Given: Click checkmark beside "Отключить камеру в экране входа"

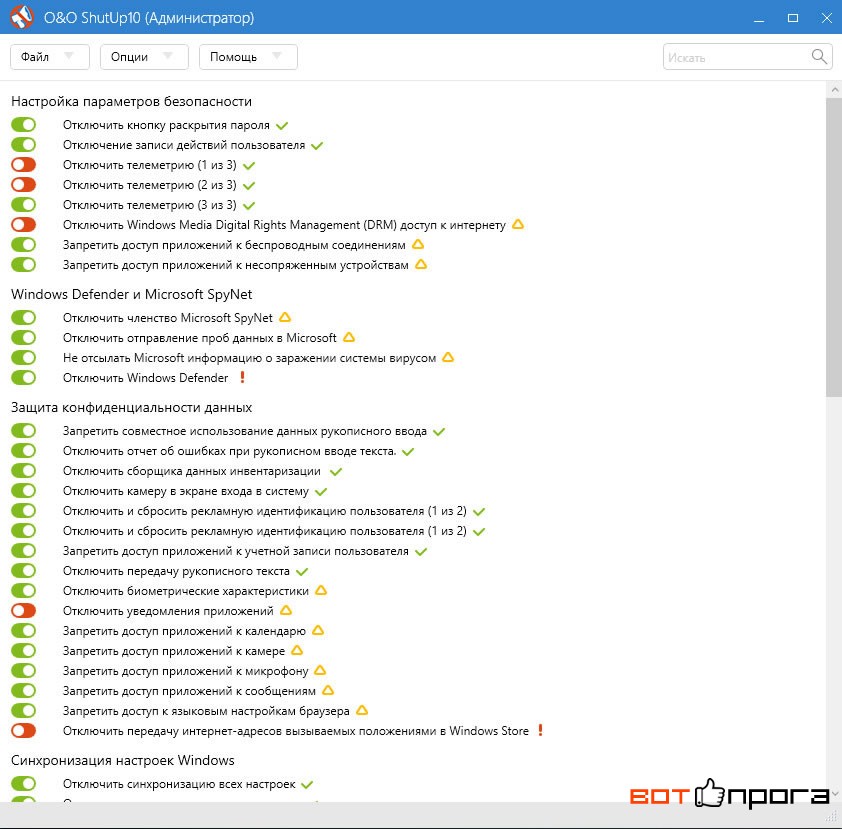Looking at the screenshot, I should [321, 492].
